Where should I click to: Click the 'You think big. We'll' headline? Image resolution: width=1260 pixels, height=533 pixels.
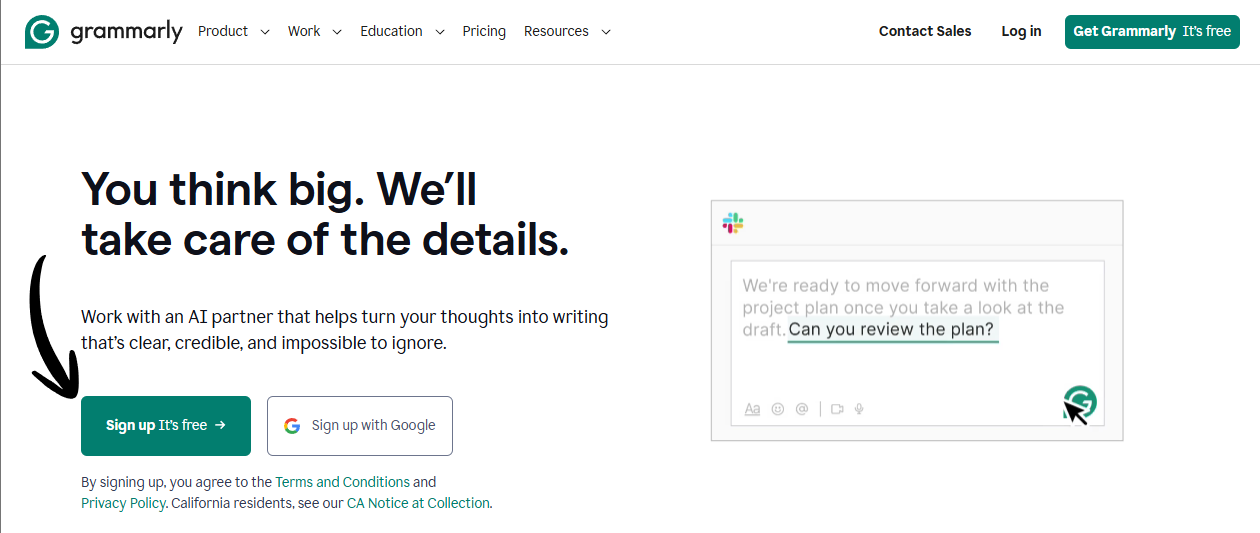pos(279,189)
